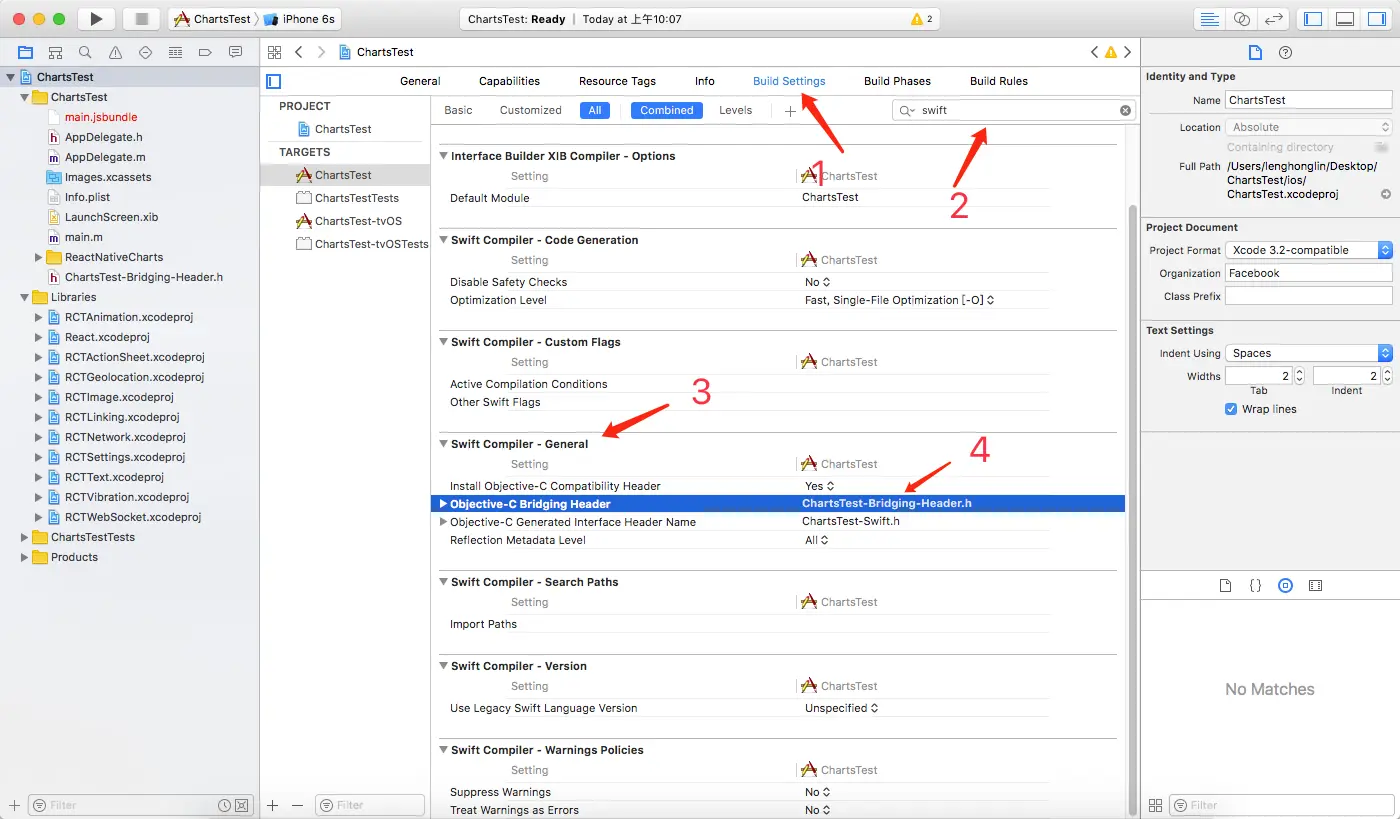Open the related items grid menu
The width and height of the screenshot is (1400, 819).
[274, 52]
